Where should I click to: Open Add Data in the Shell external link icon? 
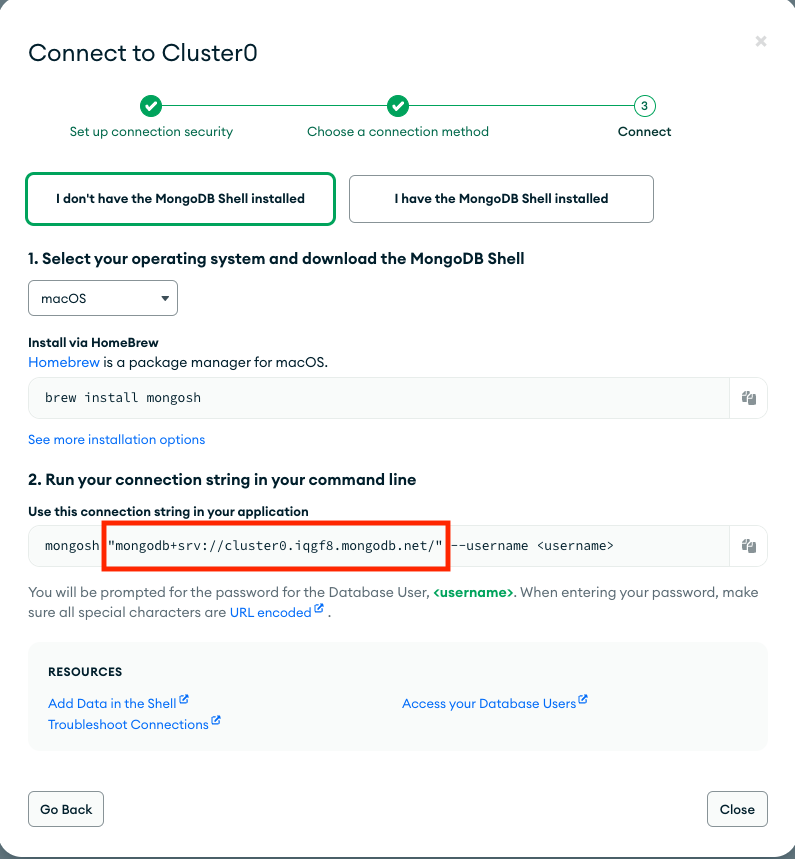click(186, 700)
